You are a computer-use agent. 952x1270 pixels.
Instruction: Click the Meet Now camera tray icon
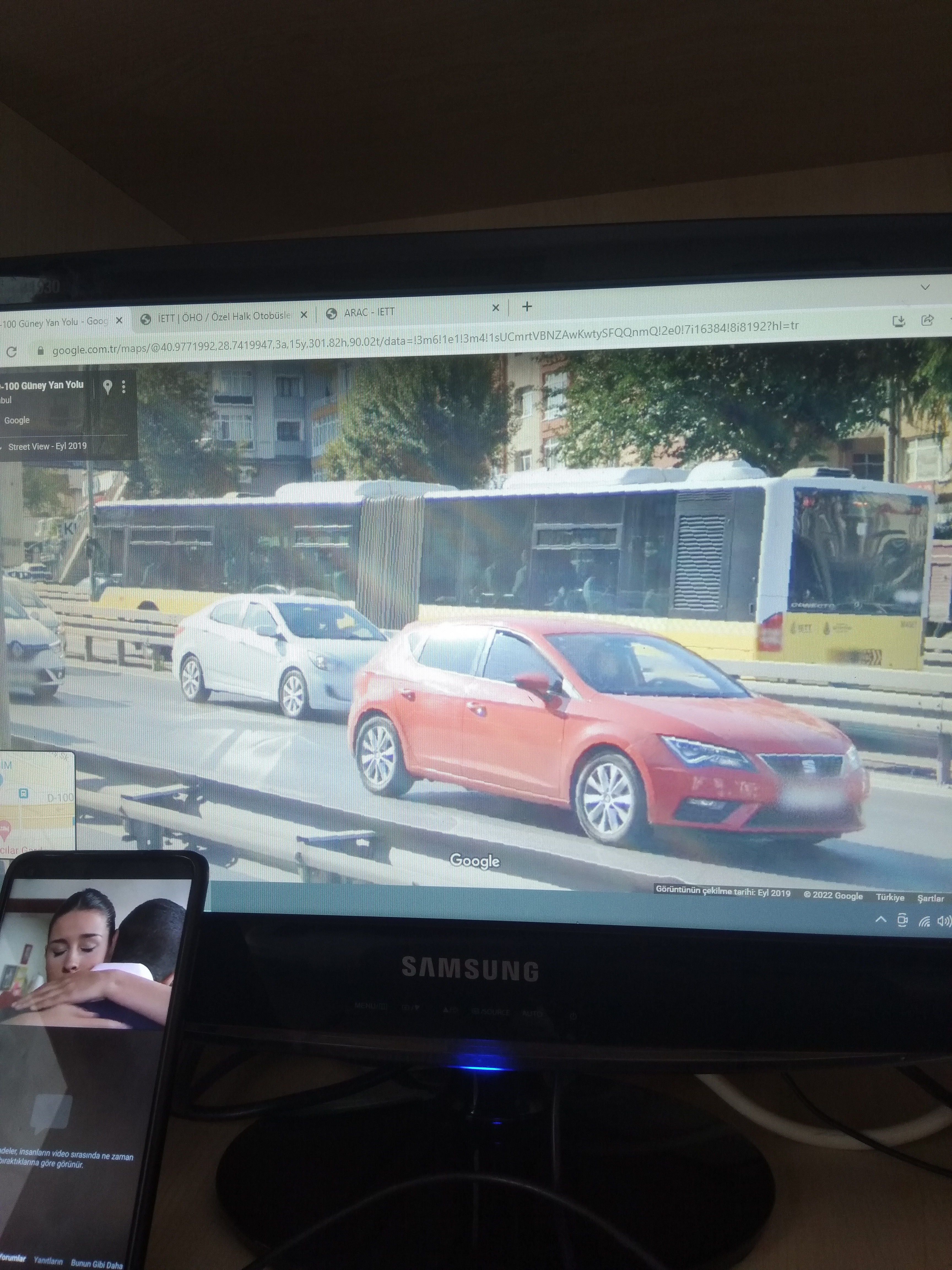tap(902, 920)
